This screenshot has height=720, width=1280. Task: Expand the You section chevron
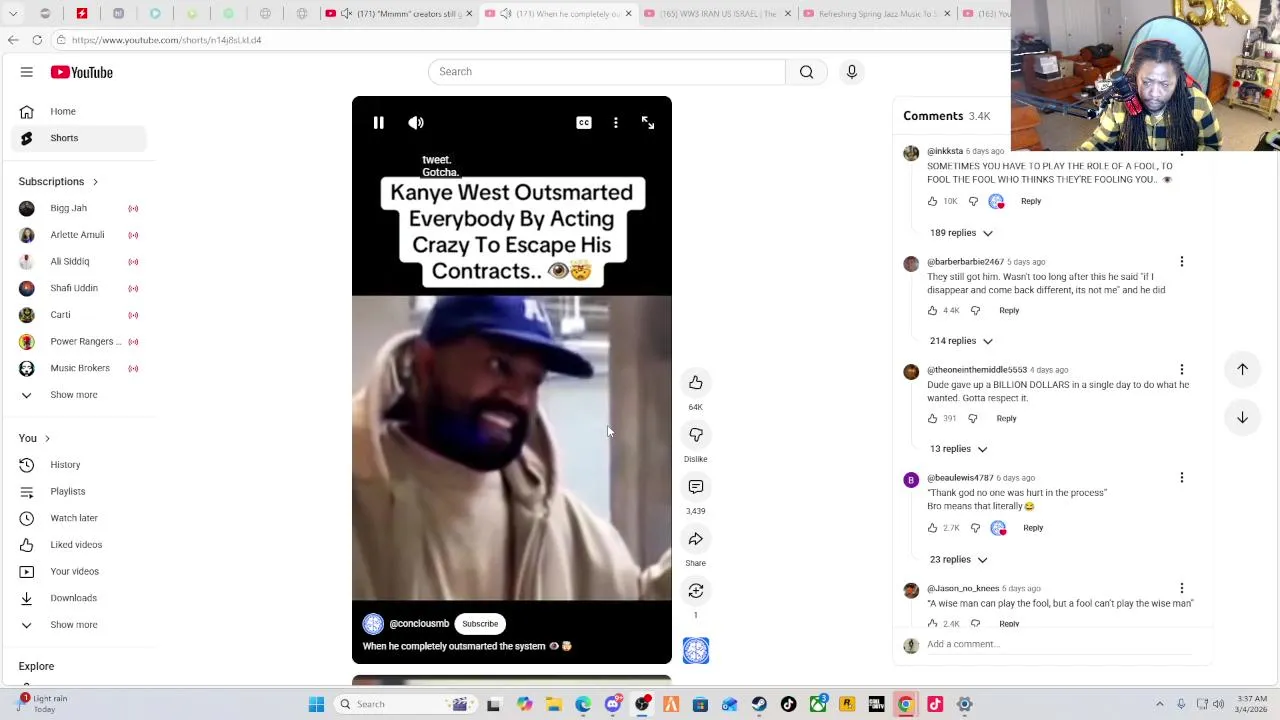47,439
